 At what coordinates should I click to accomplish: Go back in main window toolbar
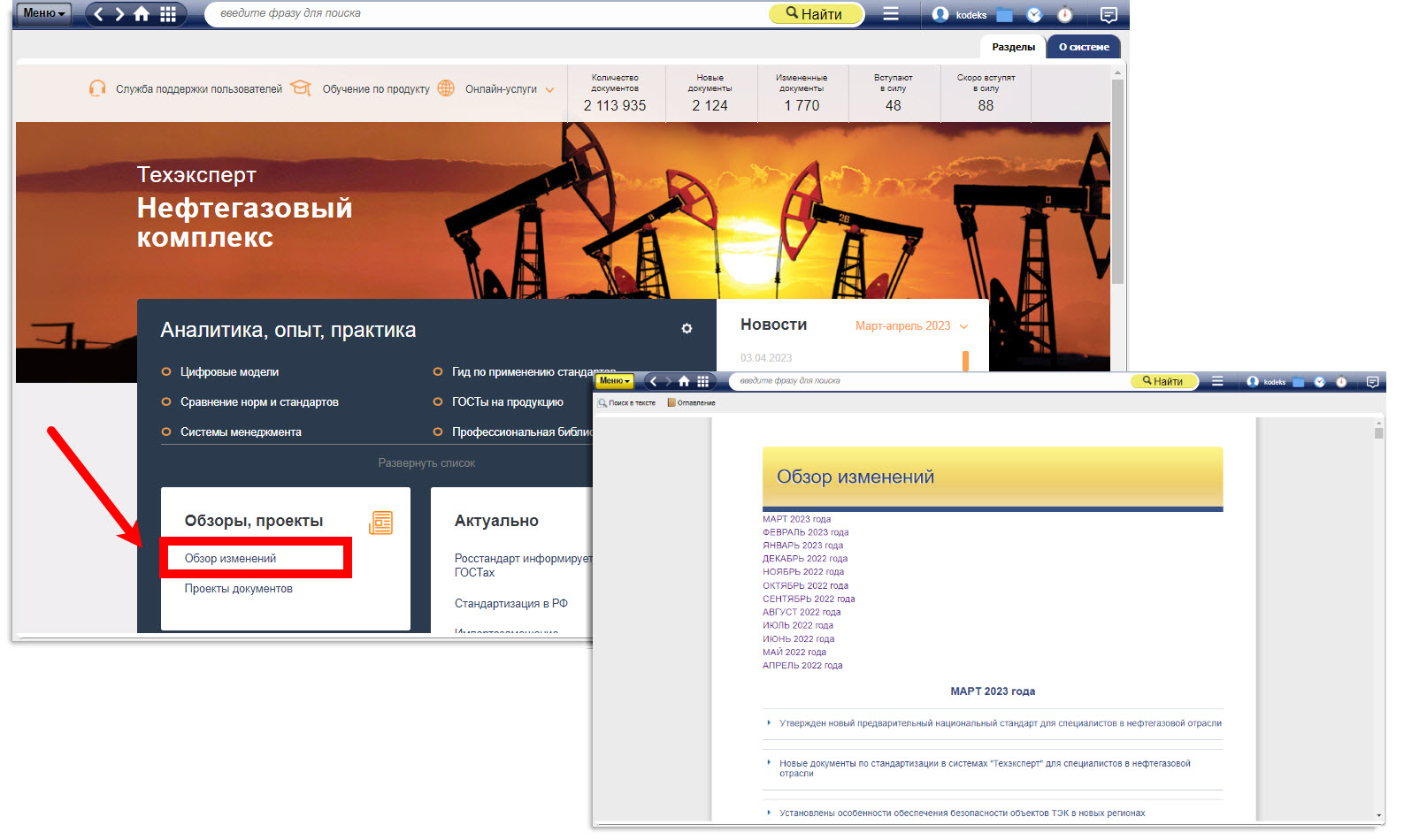click(98, 14)
